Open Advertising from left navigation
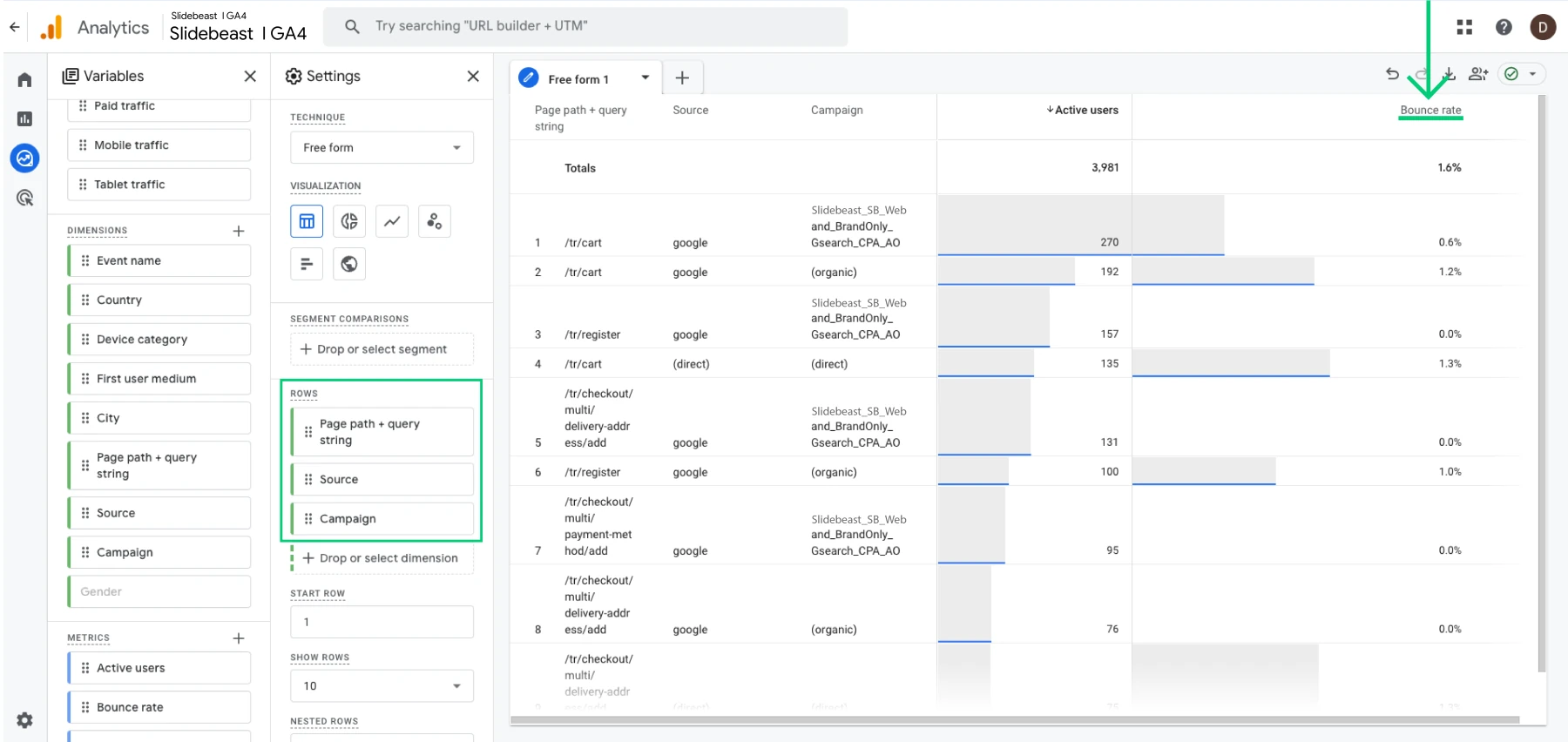 pos(24,199)
